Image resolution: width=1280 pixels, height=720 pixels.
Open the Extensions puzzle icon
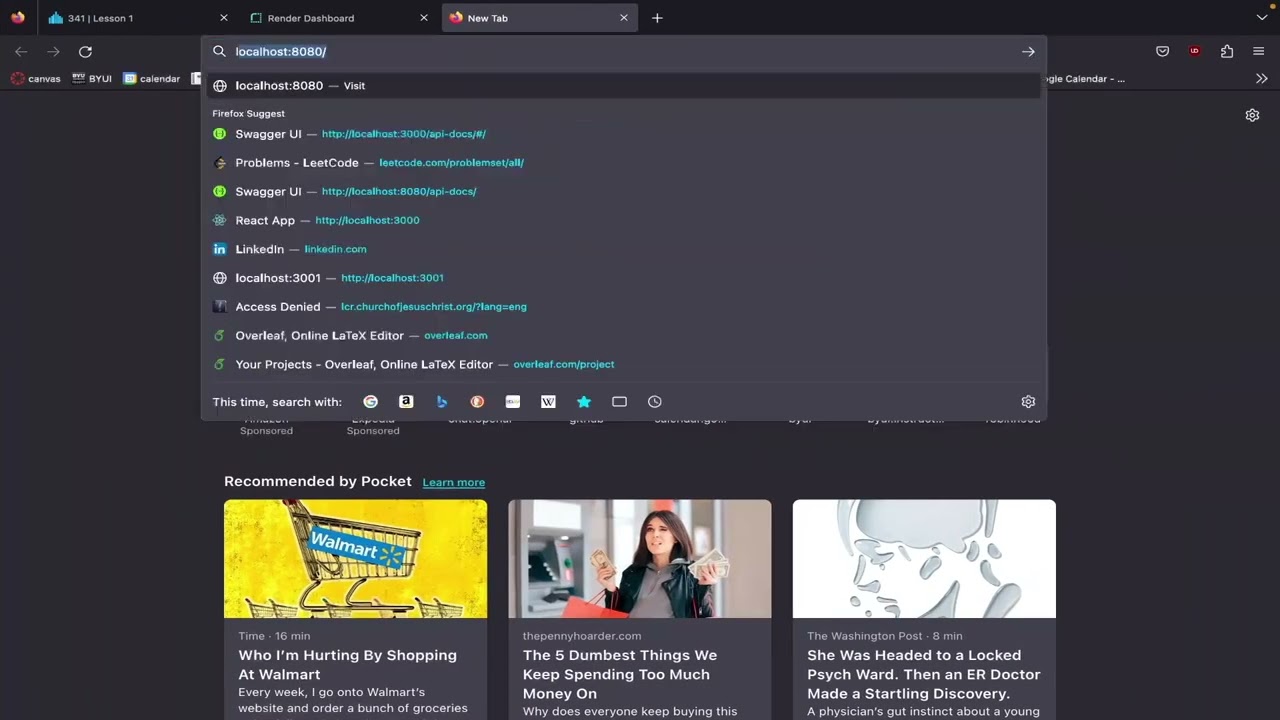[1227, 52]
